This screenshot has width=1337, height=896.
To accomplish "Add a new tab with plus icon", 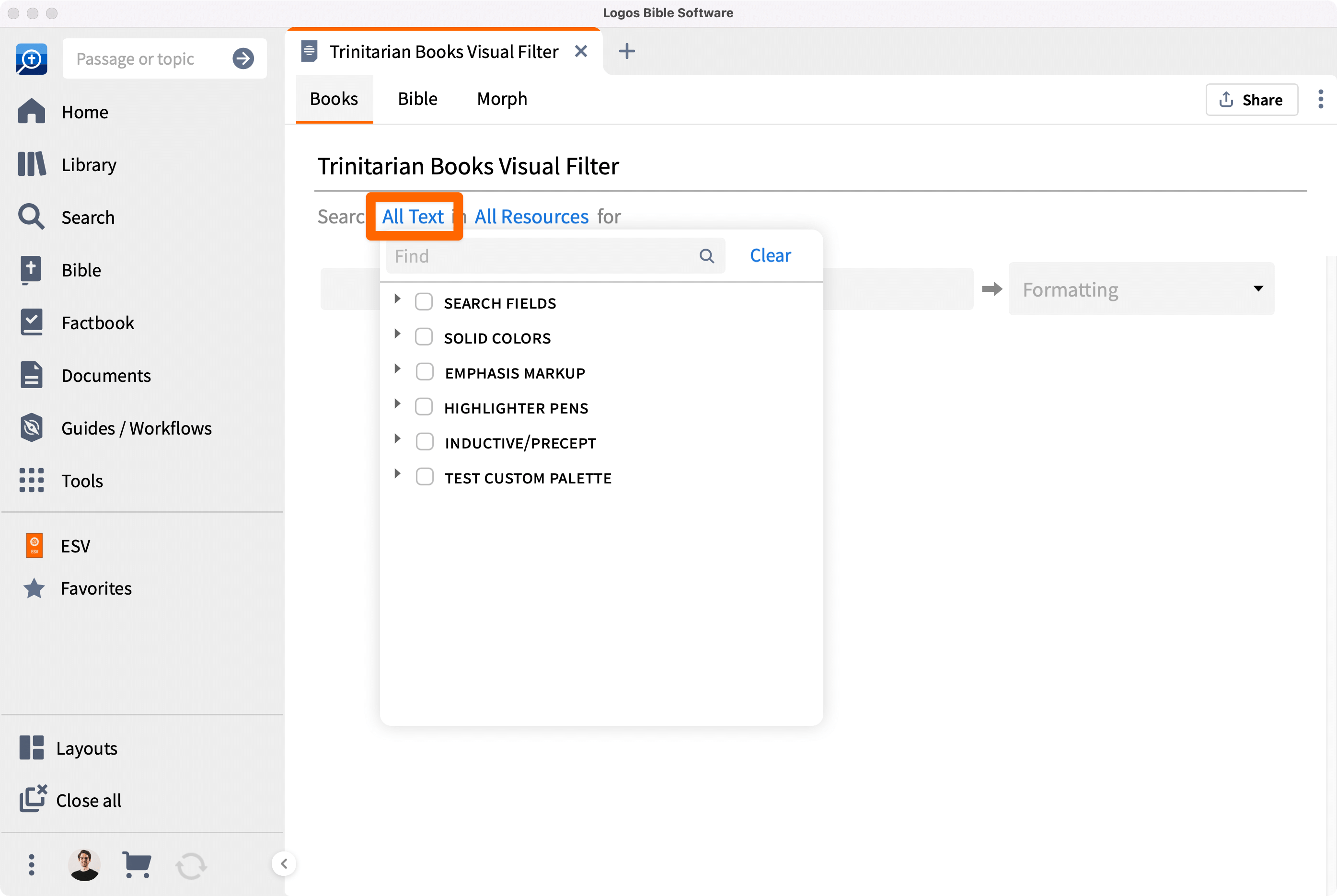I will pos(627,51).
